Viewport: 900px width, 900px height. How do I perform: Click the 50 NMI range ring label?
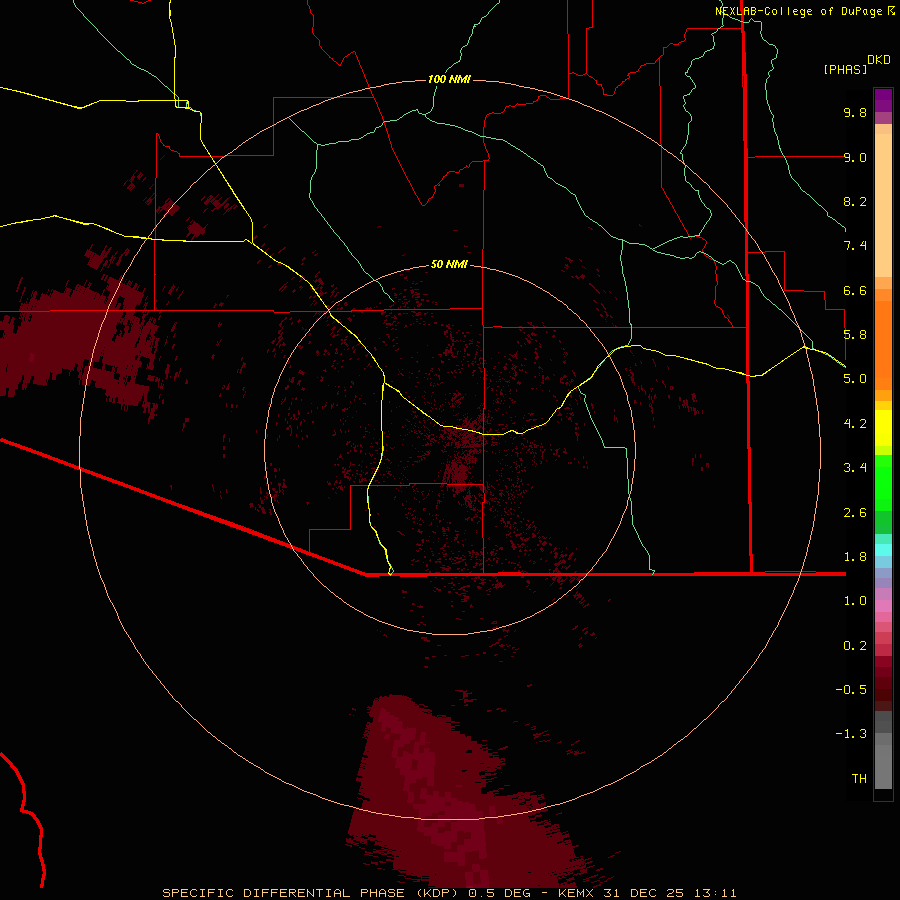[x=449, y=265]
